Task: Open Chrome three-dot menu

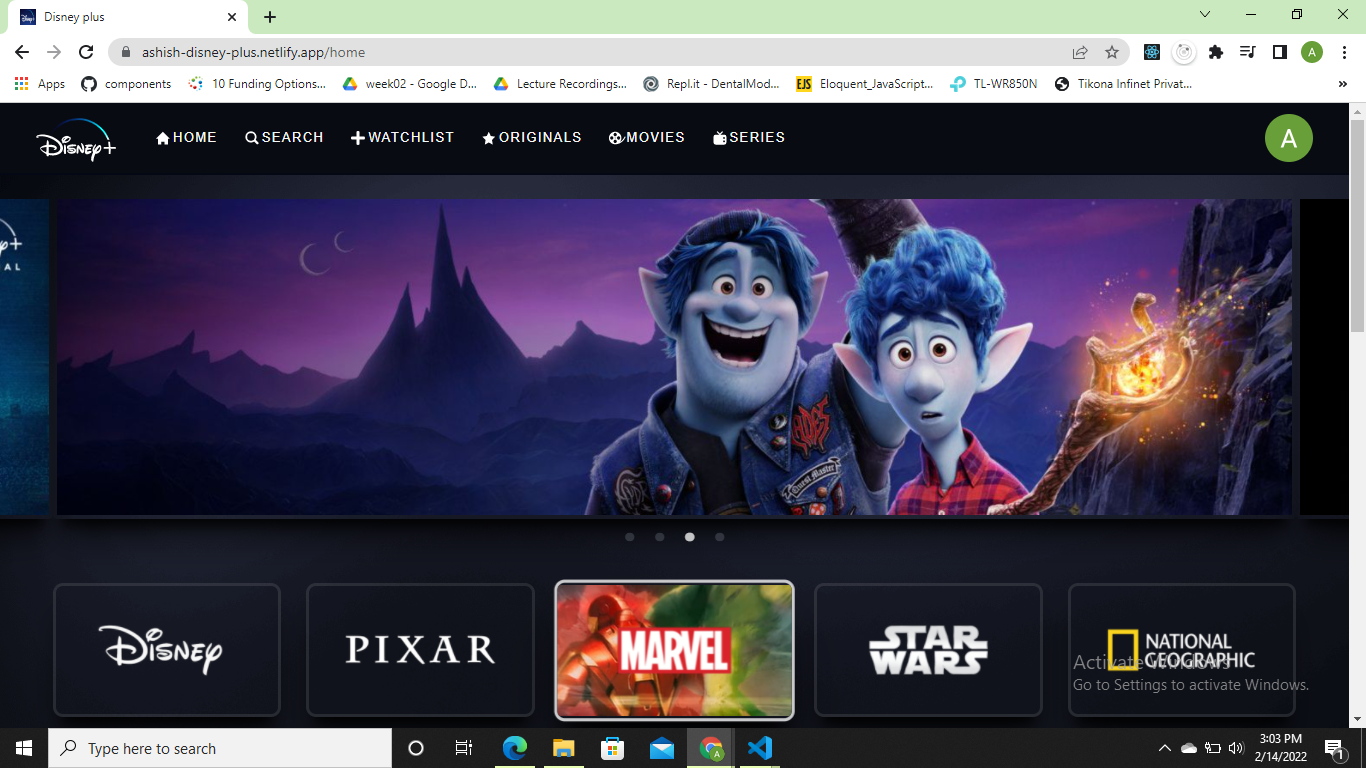Action: coord(1343,52)
